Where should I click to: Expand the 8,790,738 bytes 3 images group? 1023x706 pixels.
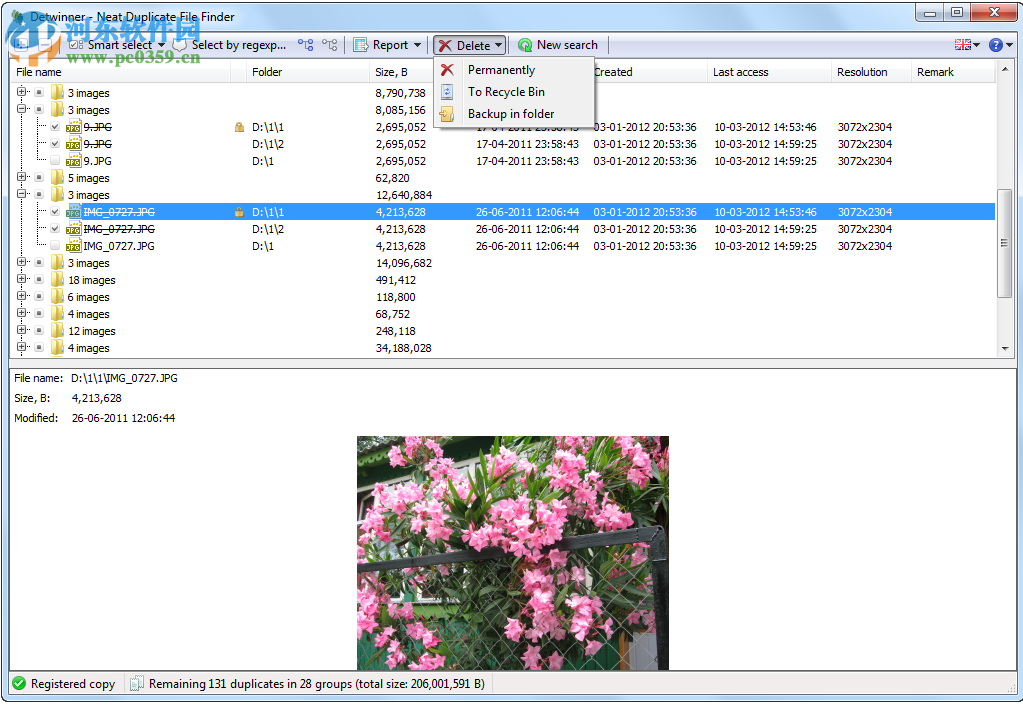[x=22, y=92]
